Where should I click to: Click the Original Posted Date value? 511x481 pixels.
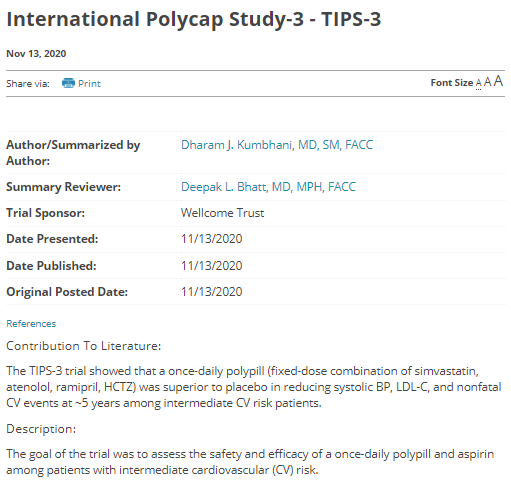211,292
